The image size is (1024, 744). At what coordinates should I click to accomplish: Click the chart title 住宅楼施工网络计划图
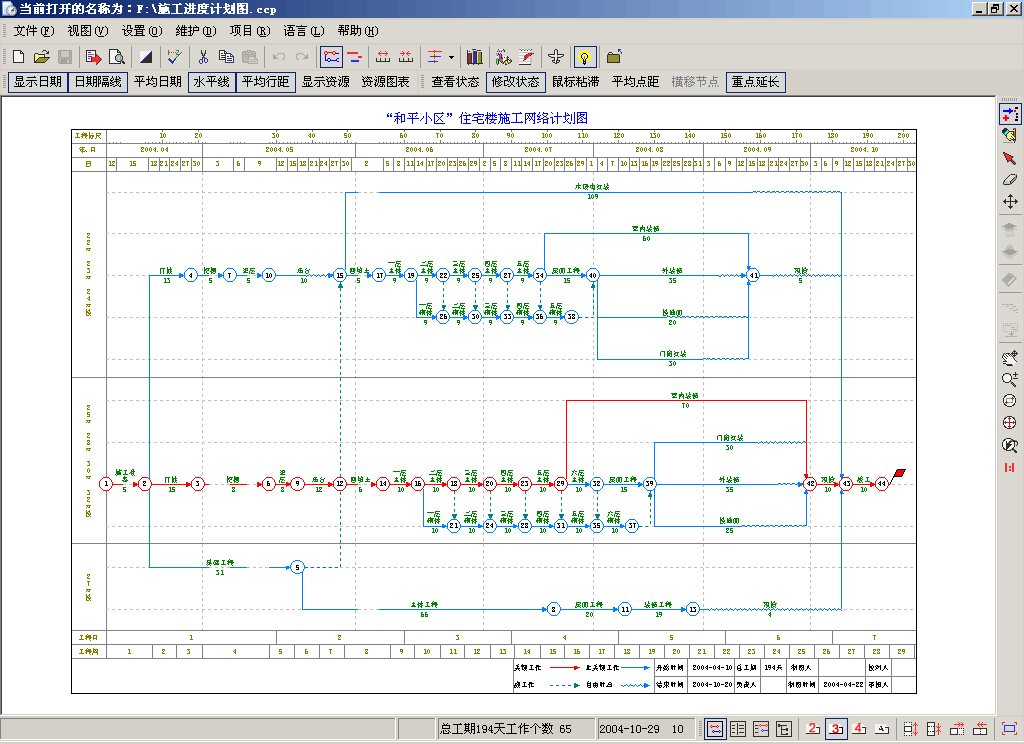pyautogui.click(x=523, y=118)
